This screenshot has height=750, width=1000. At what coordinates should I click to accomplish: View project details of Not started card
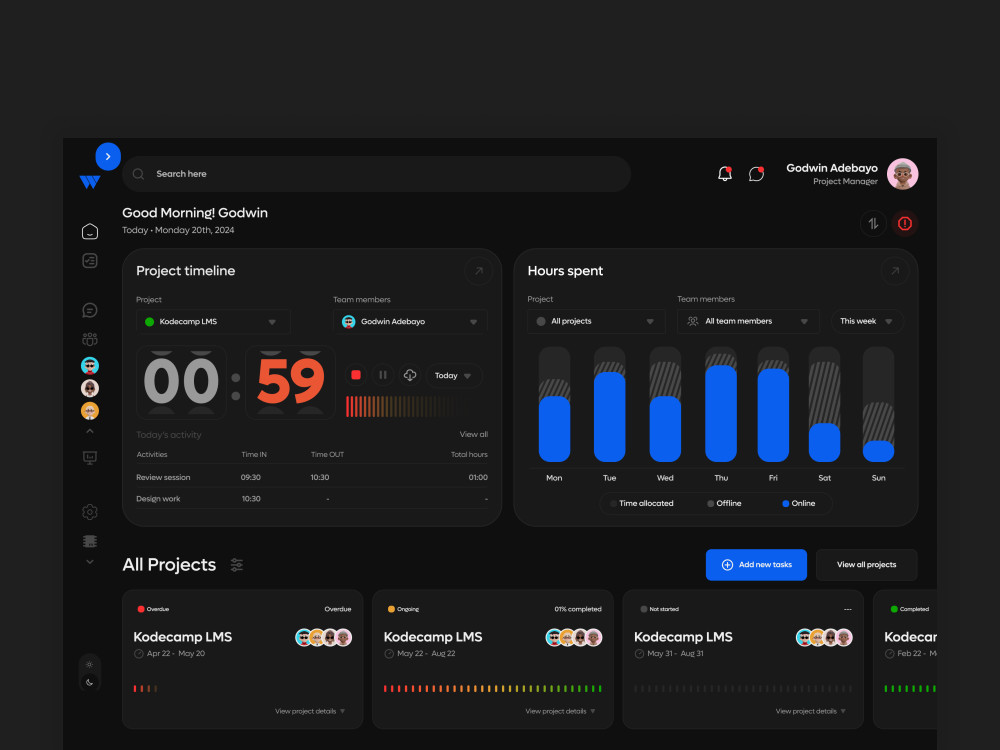[811, 711]
